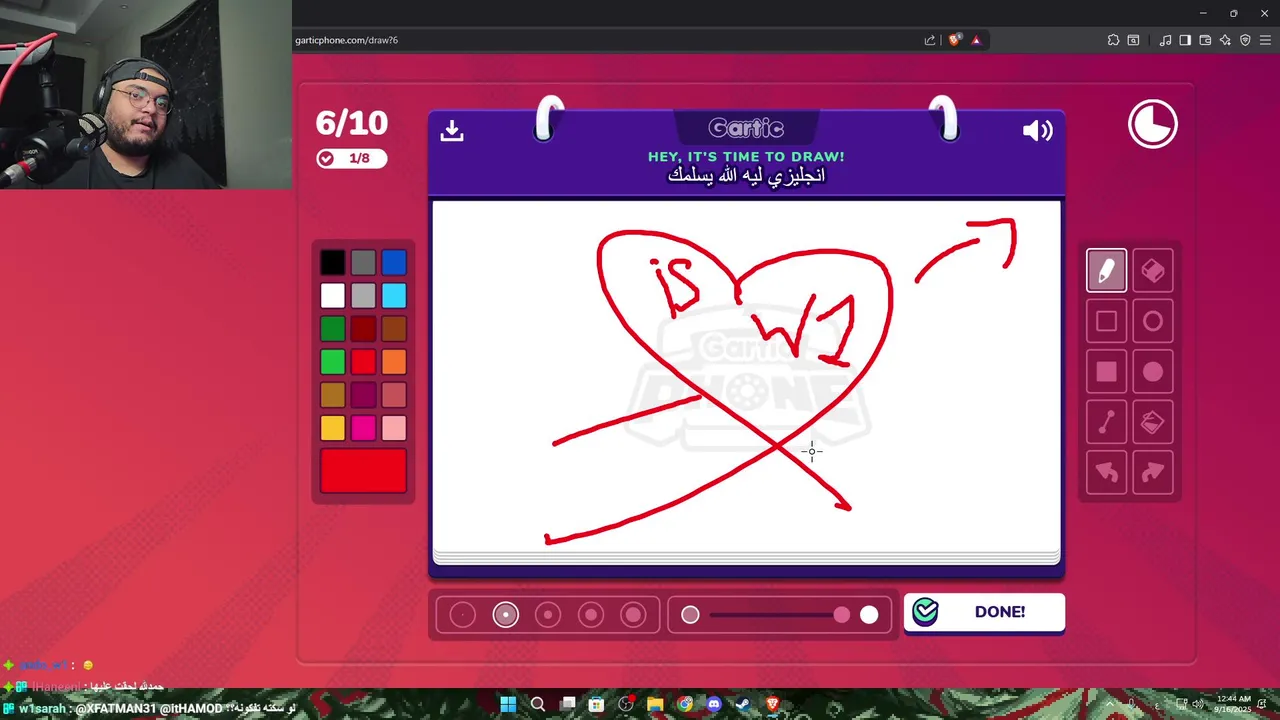This screenshot has width=1280, height=720.
Task: Open the Brave music playlist icon
Action: 1165,40
